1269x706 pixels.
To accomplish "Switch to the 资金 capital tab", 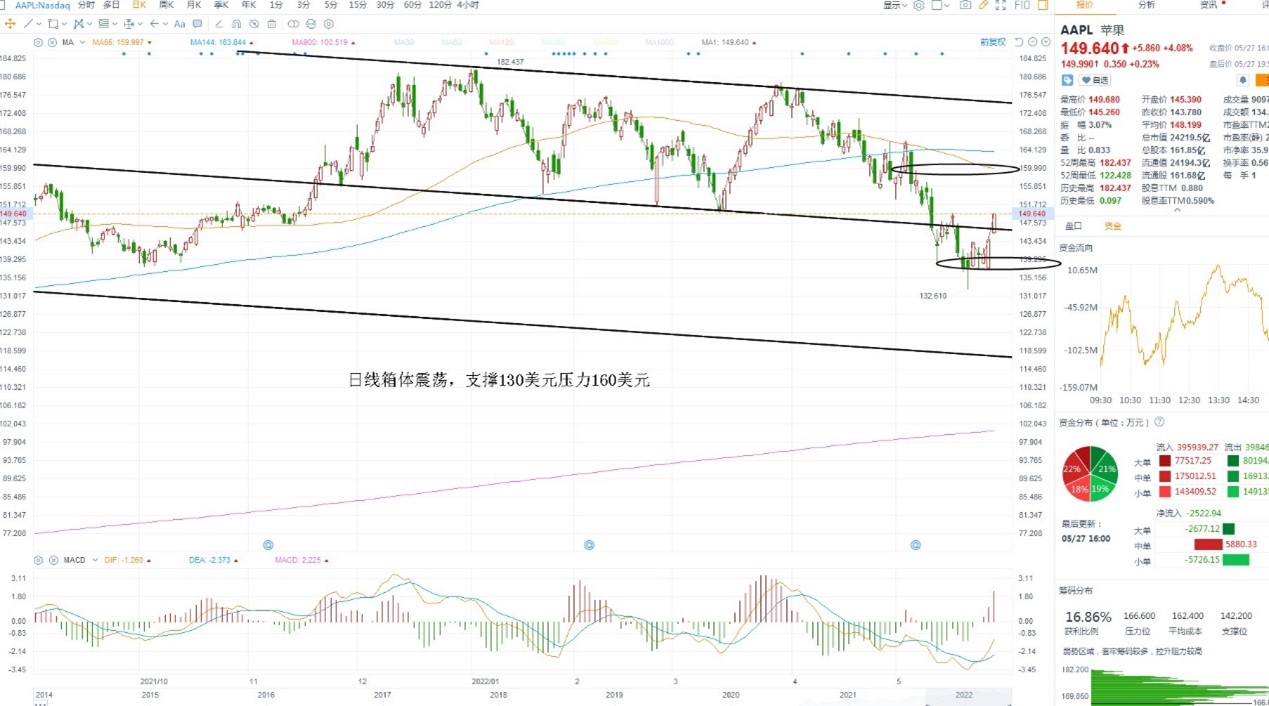I will [x=1112, y=227].
